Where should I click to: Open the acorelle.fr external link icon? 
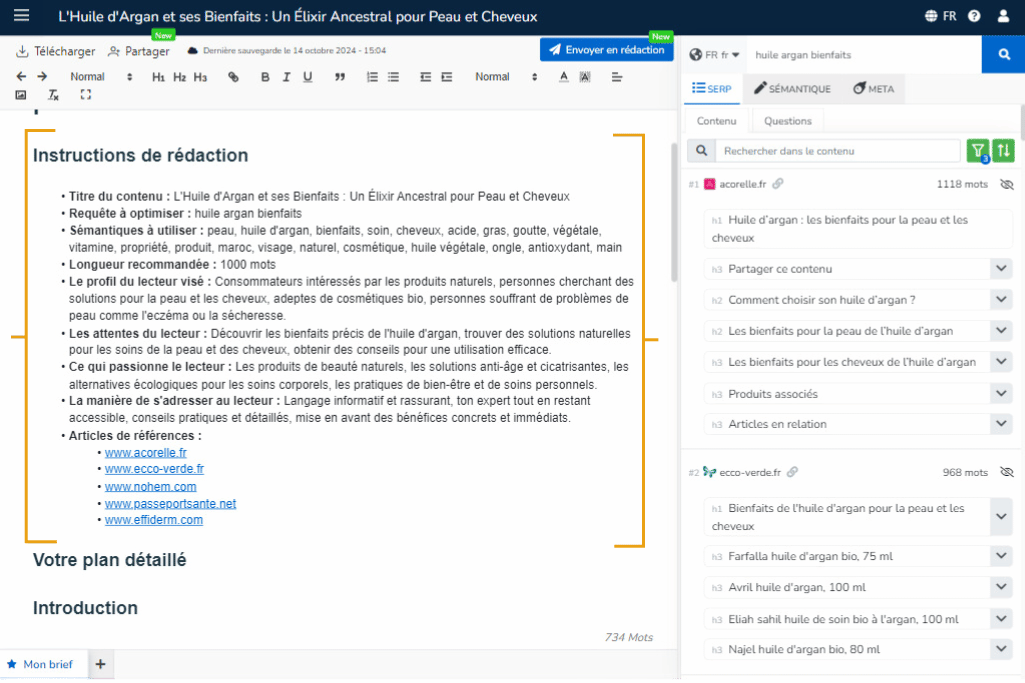tap(777, 184)
